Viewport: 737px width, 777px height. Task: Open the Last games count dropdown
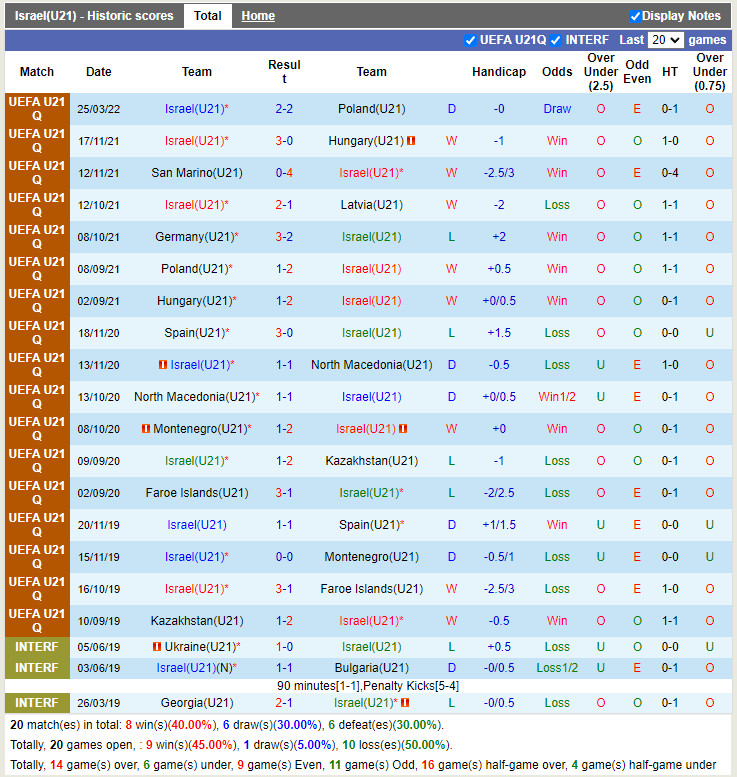[x=665, y=40]
